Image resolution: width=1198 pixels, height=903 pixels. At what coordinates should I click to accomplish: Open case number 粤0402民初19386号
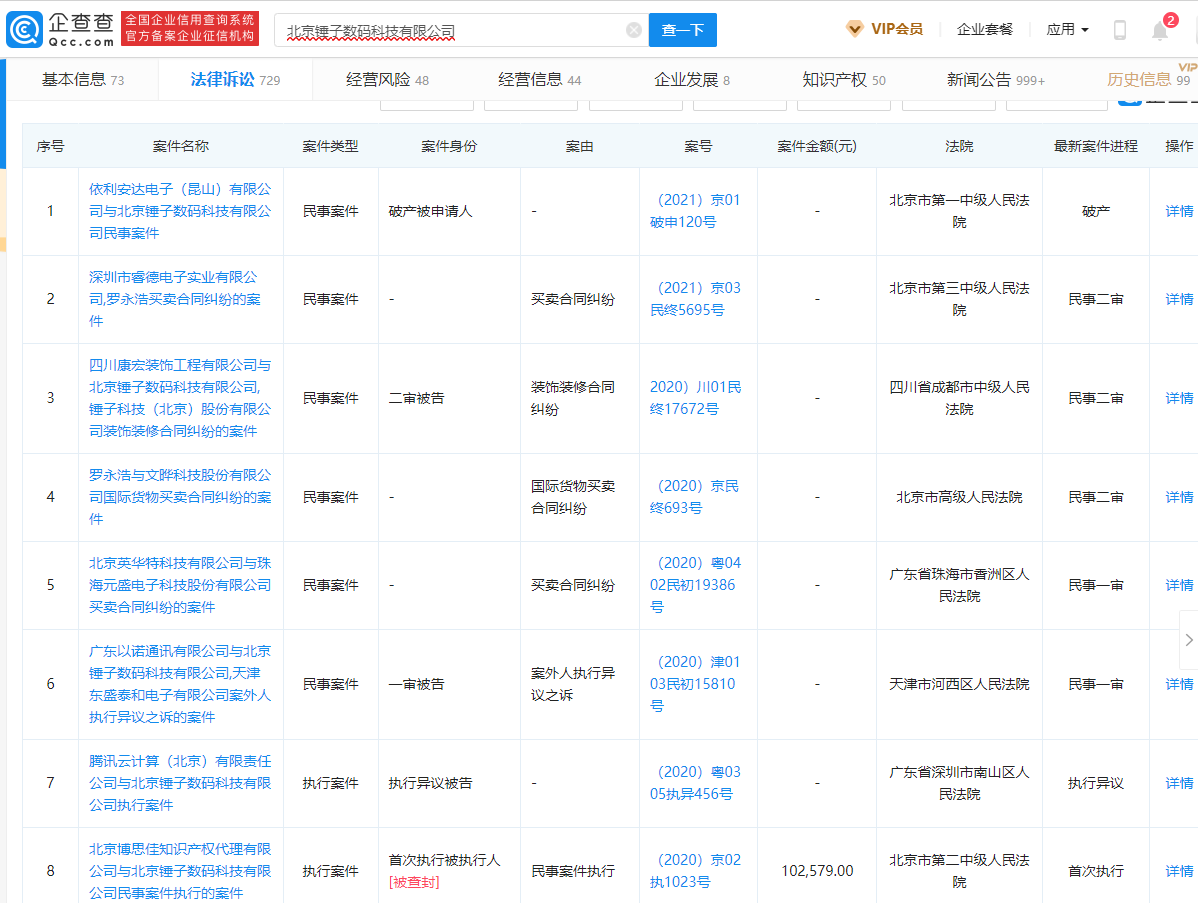pos(695,584)
